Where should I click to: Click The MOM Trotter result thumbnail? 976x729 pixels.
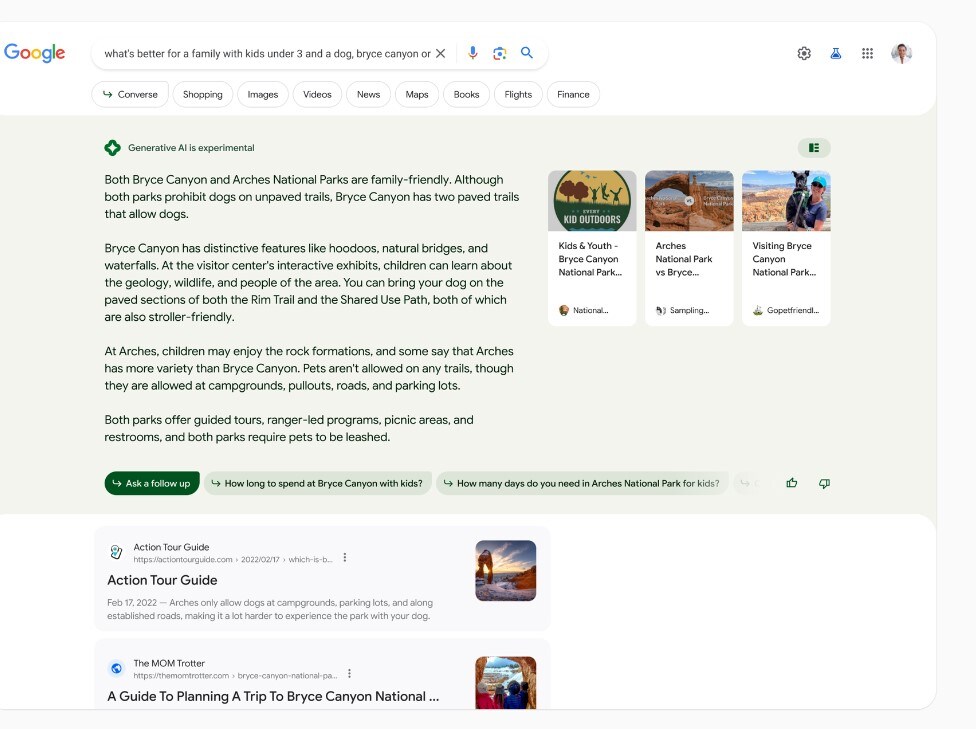click(505, 683)
